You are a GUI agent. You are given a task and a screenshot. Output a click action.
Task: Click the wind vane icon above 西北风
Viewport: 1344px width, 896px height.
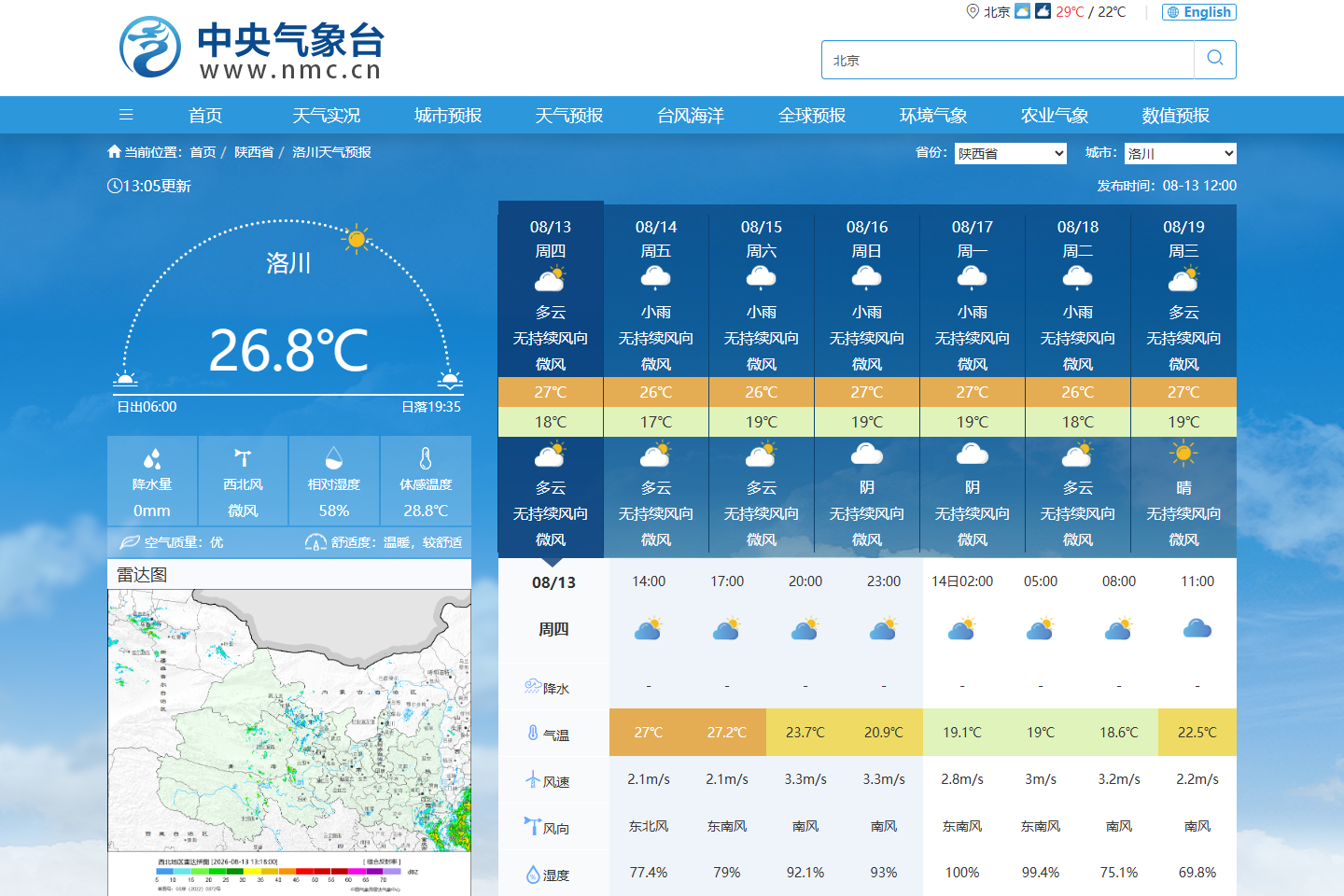click(243, 458)
